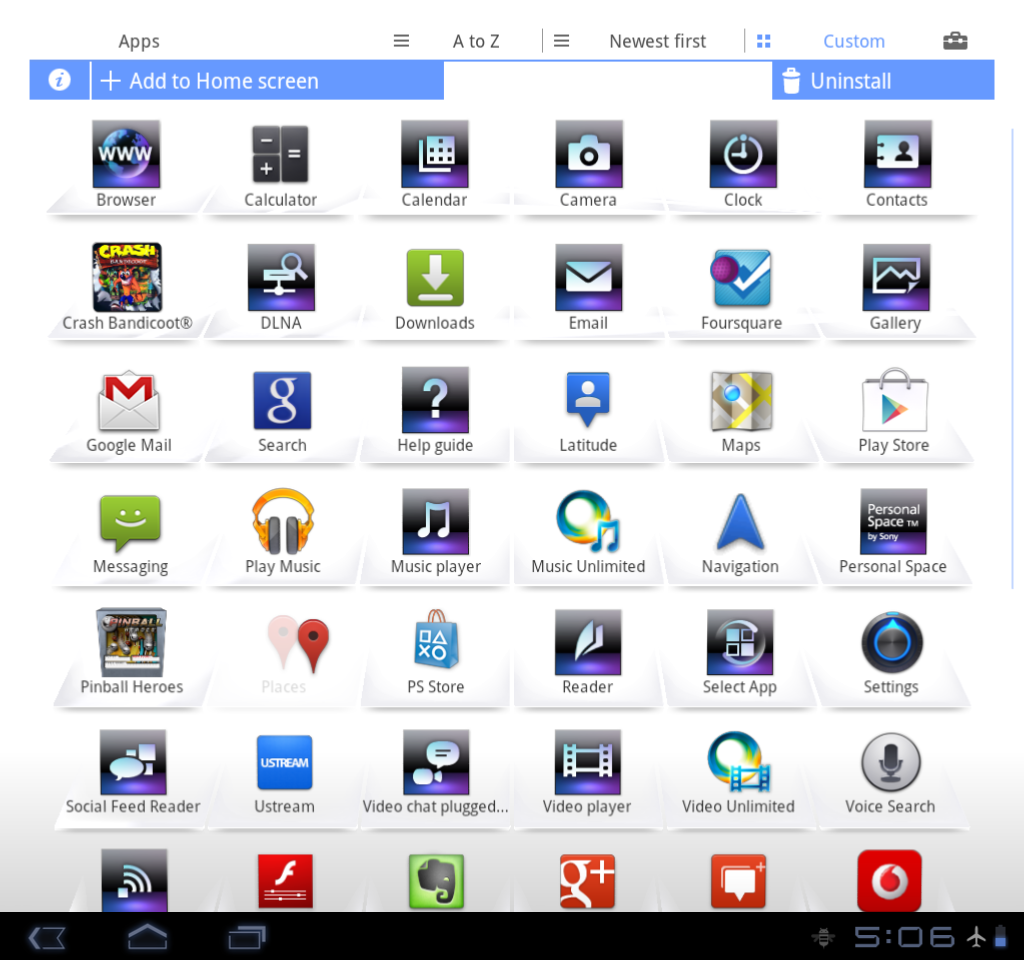Launch Pinball Heroes

click(x=130, y=643)
